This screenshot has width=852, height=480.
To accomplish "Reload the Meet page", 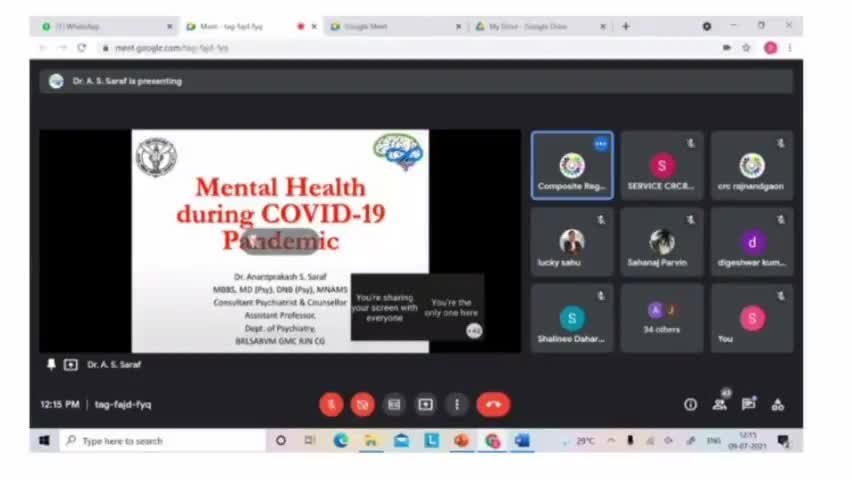I will tap(82, 48).
